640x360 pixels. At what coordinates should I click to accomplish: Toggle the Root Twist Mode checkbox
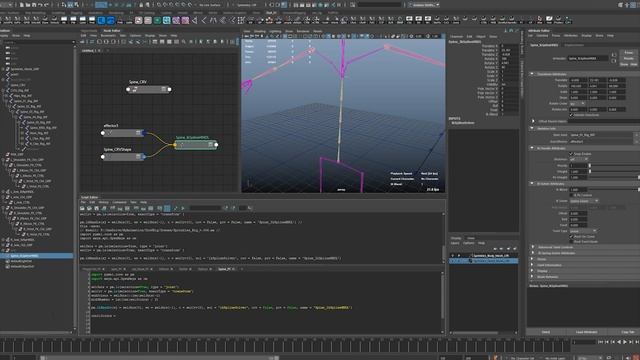tap(571, 242)
